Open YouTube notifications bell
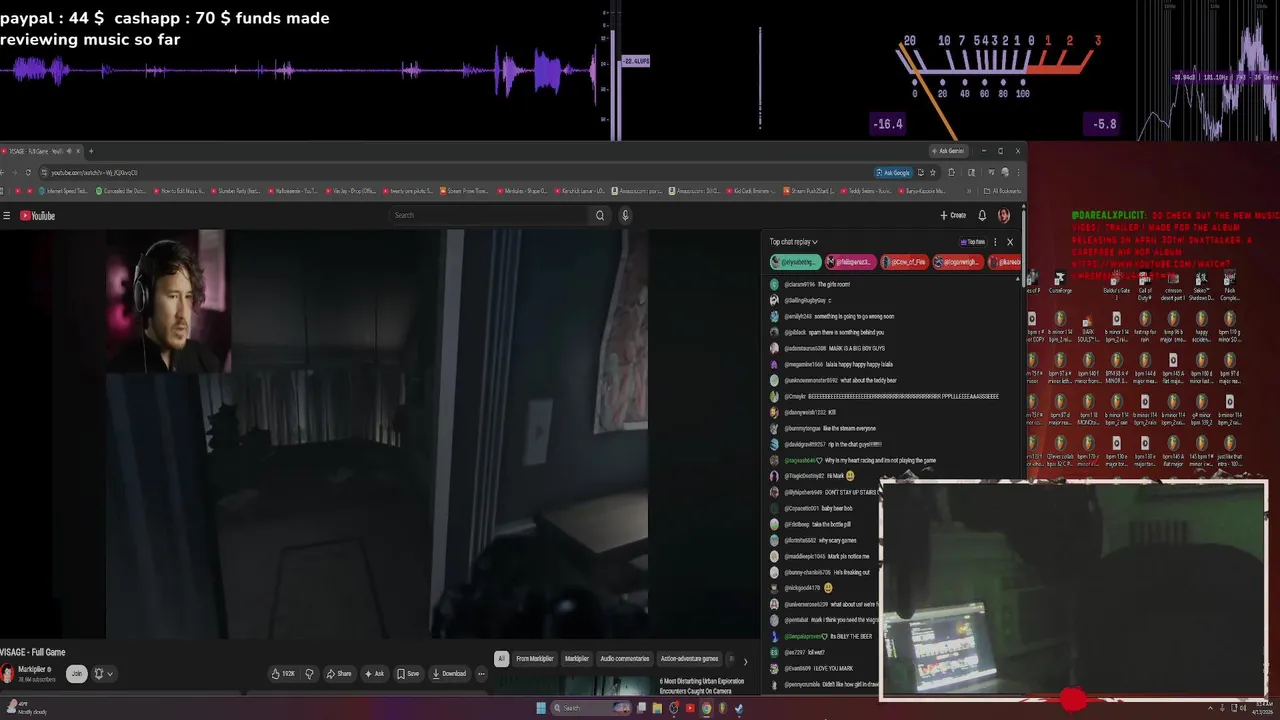1280x720 pixels. (x=982, y=216)
